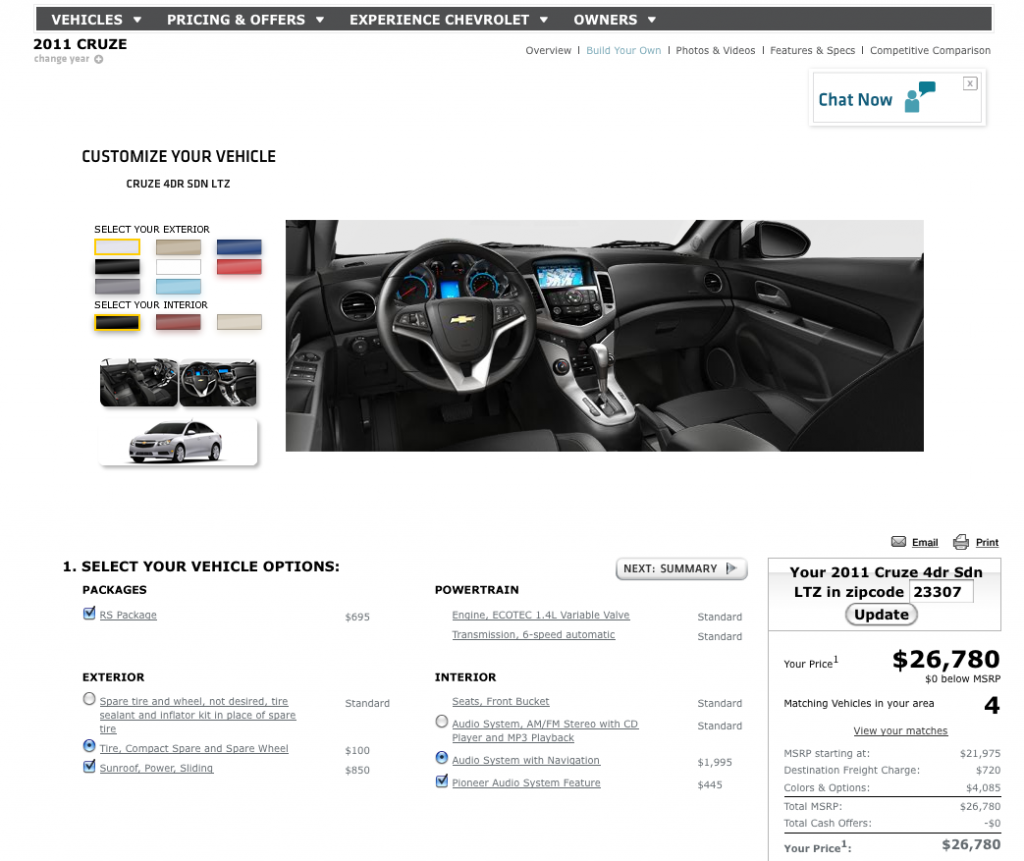Image resolution: width=1024 pixels, height=861 pixels.
Task: Open Competitive Comparison tab
Action: point(930,50)
